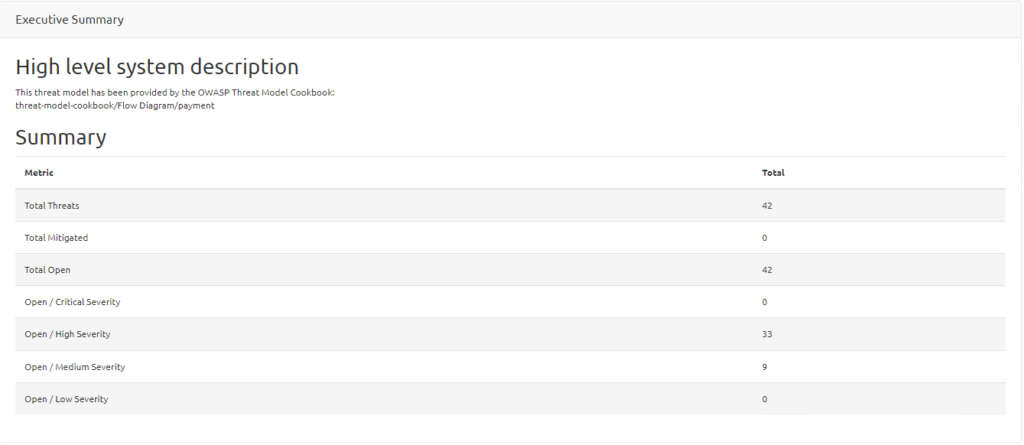Click the Total column header
The height and width of the screenshot is (445, 1024).
click(x=773, y=173)
